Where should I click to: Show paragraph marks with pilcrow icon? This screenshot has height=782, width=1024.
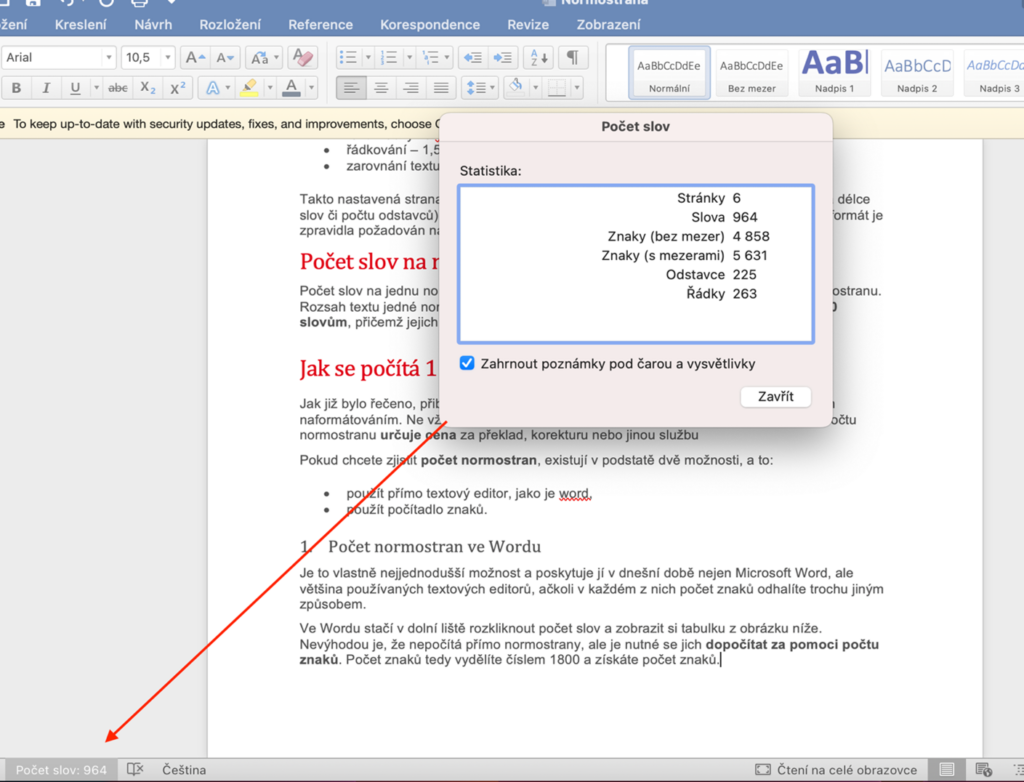click(x=572, y=58)
